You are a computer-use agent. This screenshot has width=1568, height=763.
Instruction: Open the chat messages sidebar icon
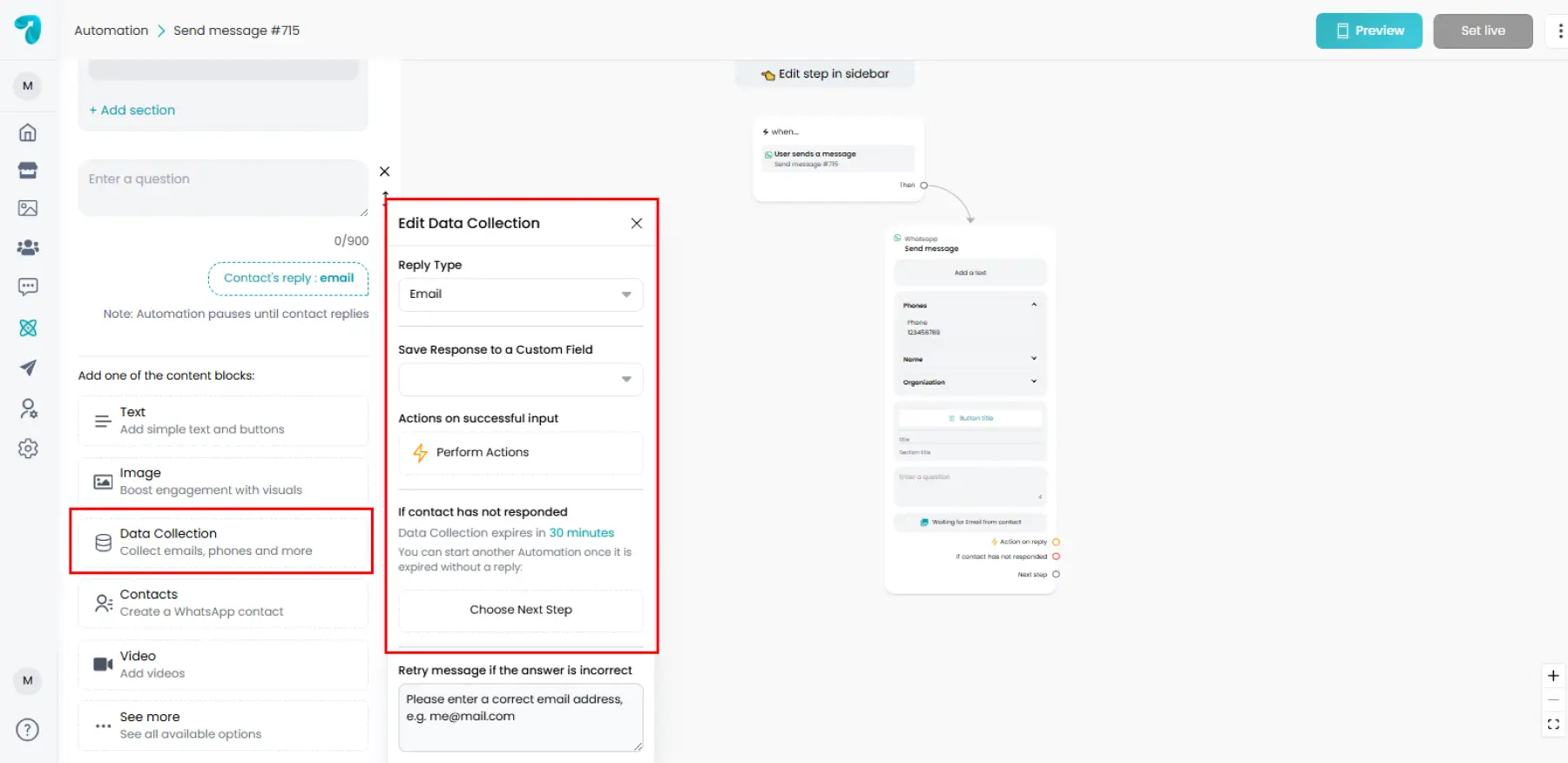pos(28,287)
